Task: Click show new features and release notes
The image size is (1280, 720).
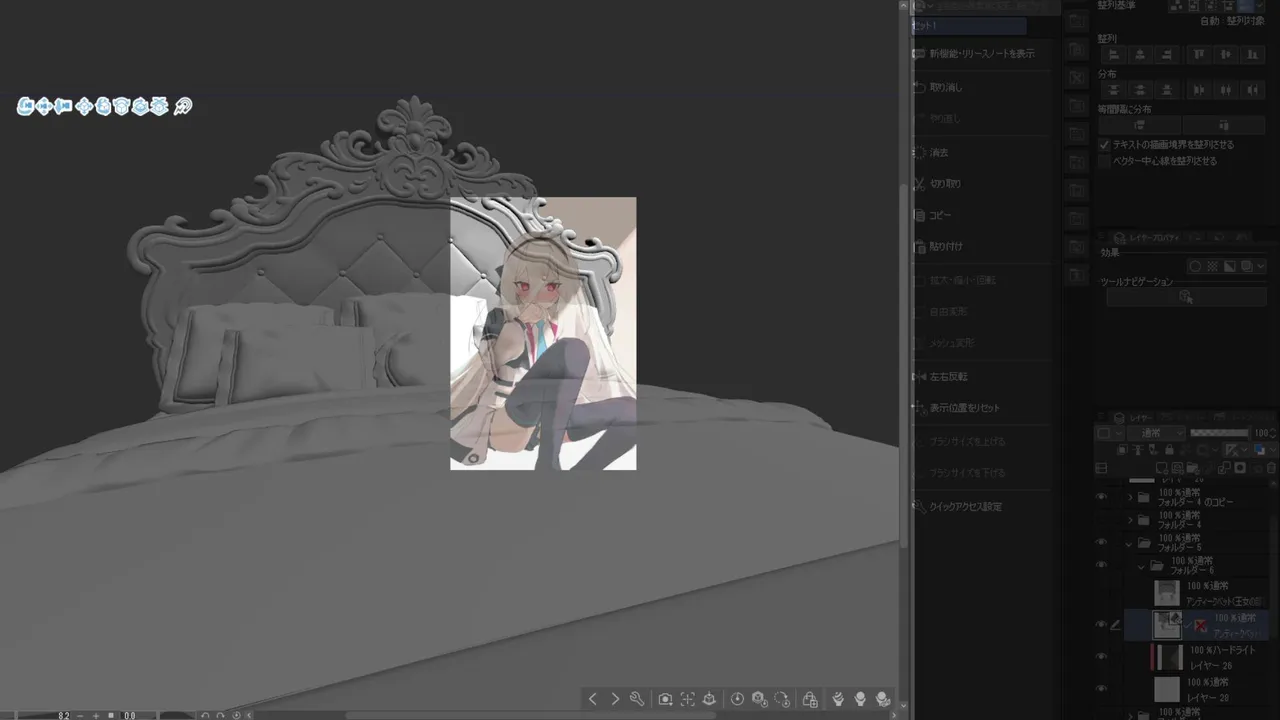Action: (982, 54)
